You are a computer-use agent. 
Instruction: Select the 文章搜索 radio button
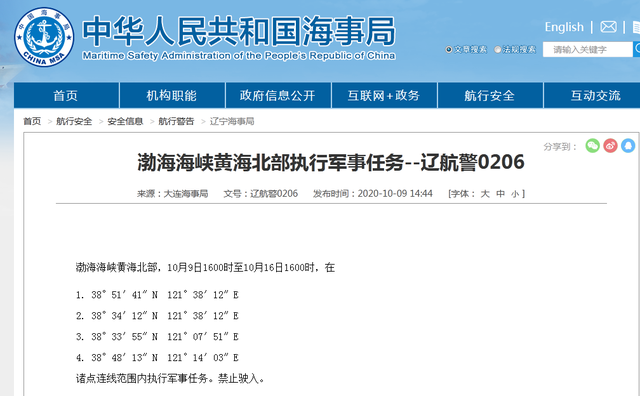[x=449, y=49]
